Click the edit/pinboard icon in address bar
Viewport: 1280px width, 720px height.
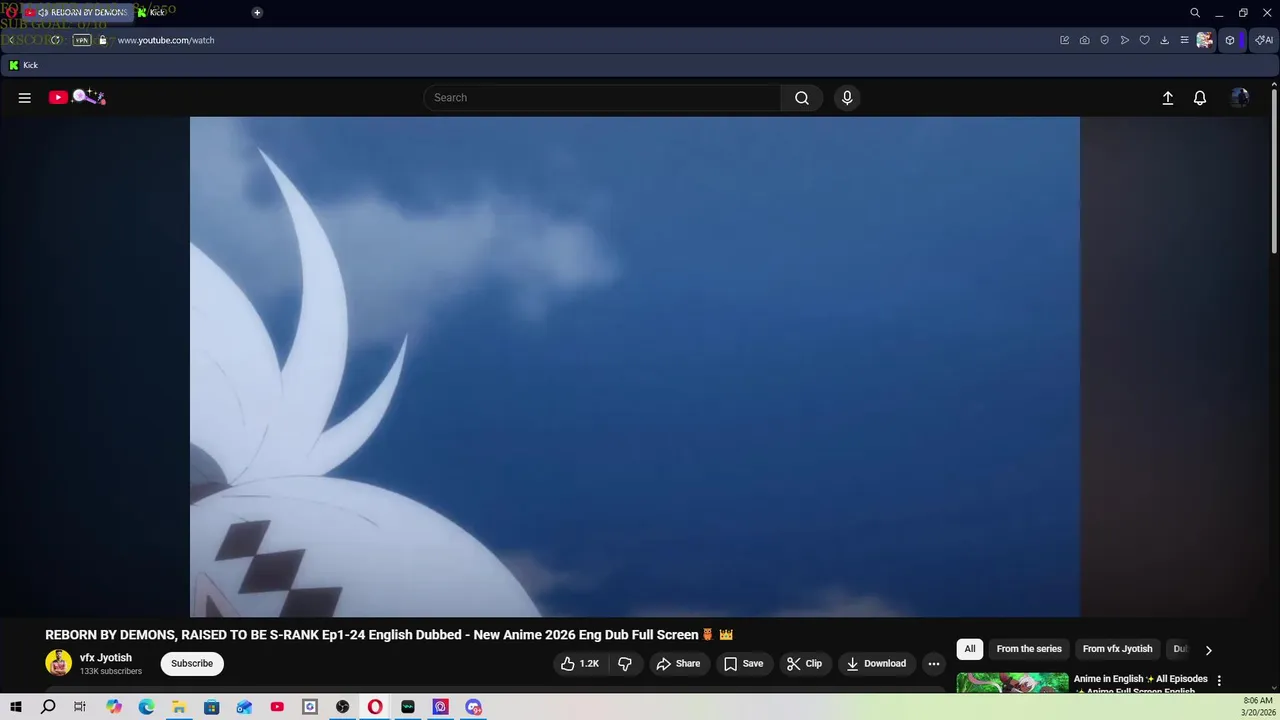pos(1065,40)
